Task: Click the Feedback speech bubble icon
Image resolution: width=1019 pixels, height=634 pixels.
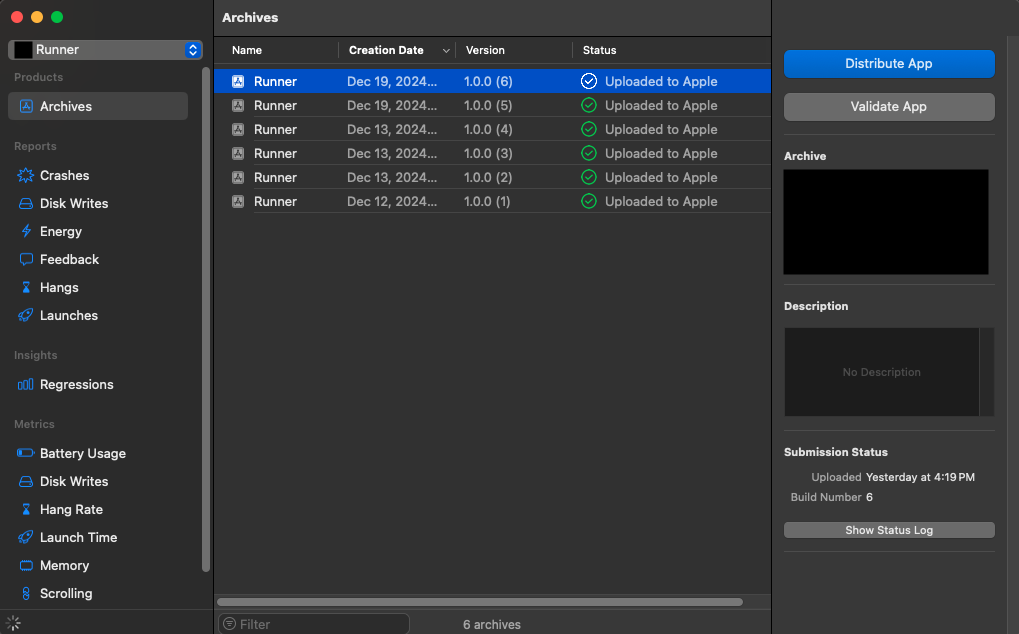Action: (26, 259)
